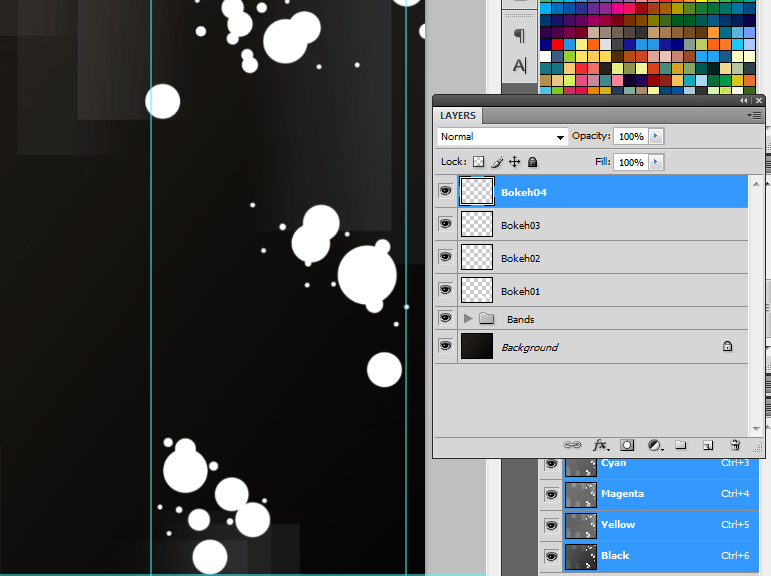Open the Layers panel options menu

tap(755, 116)
